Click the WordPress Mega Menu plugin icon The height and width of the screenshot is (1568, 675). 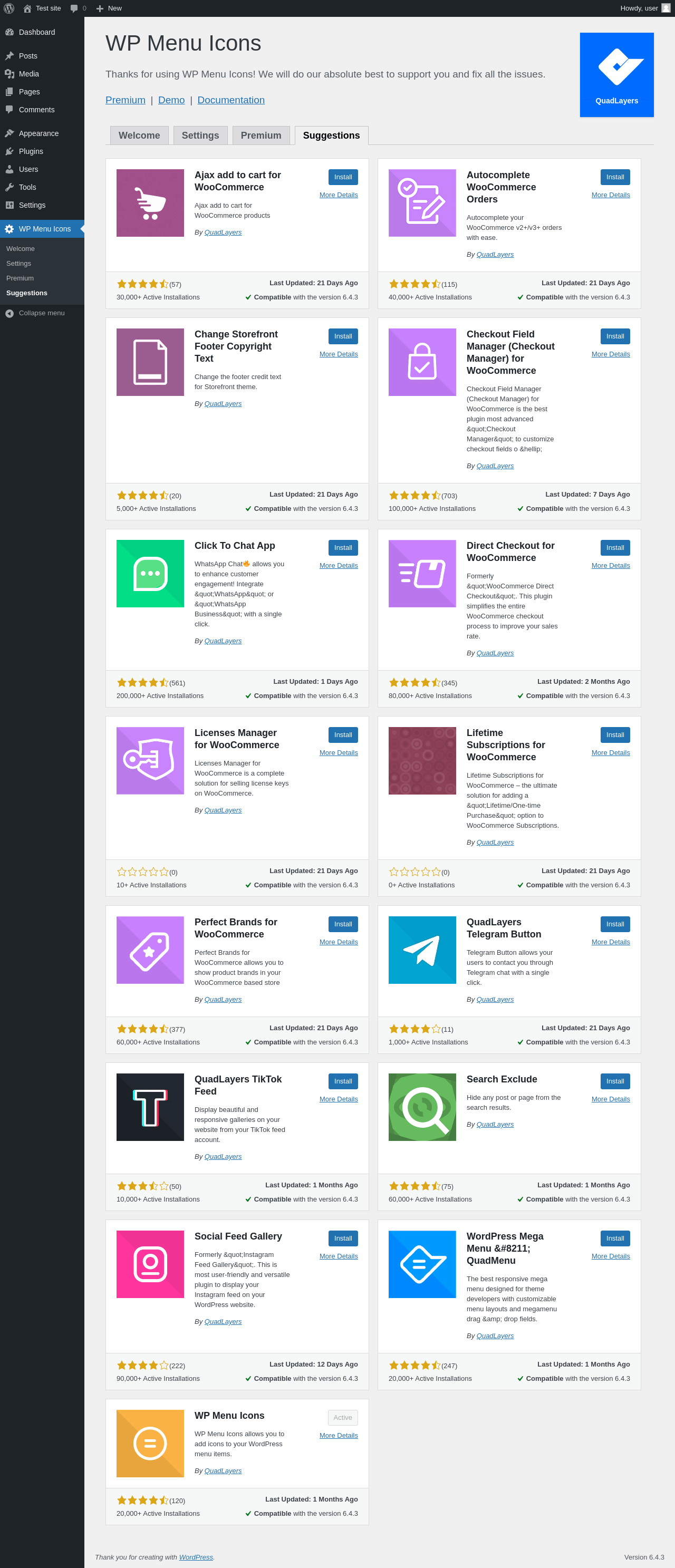pyautogui.click(x=422, y=1264)
